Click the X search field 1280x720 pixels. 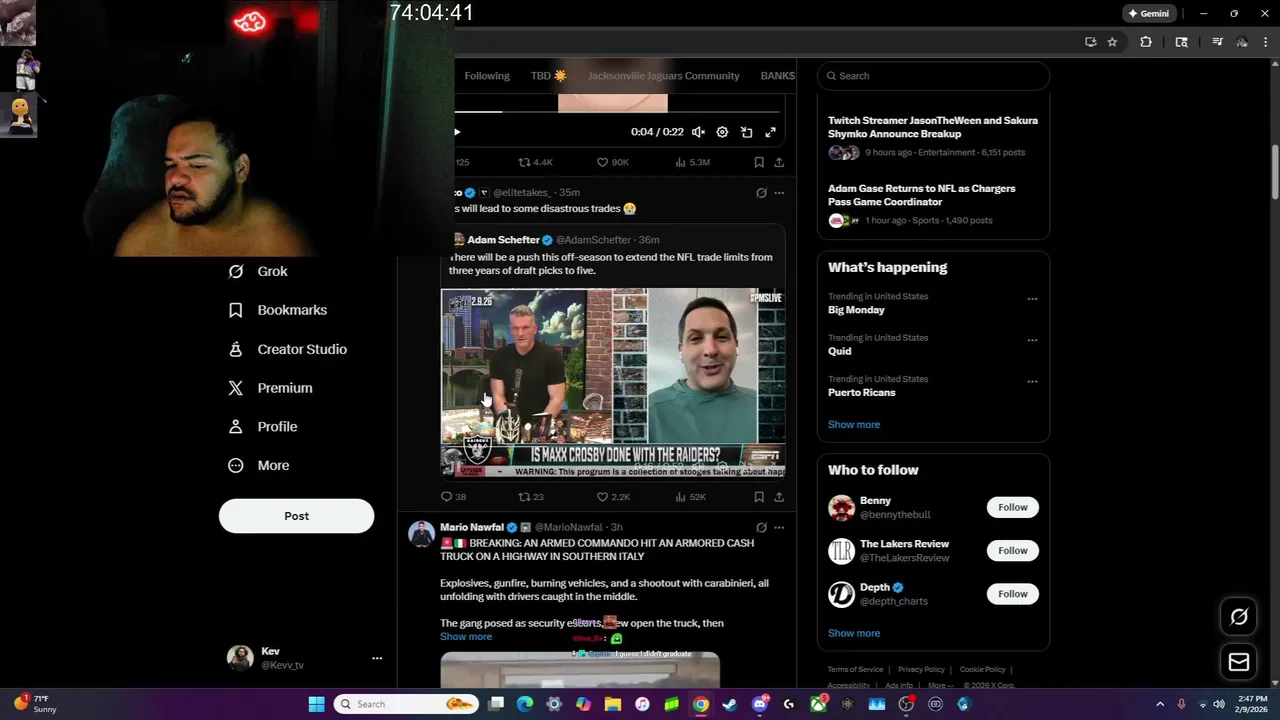click(x=933, y=76)
